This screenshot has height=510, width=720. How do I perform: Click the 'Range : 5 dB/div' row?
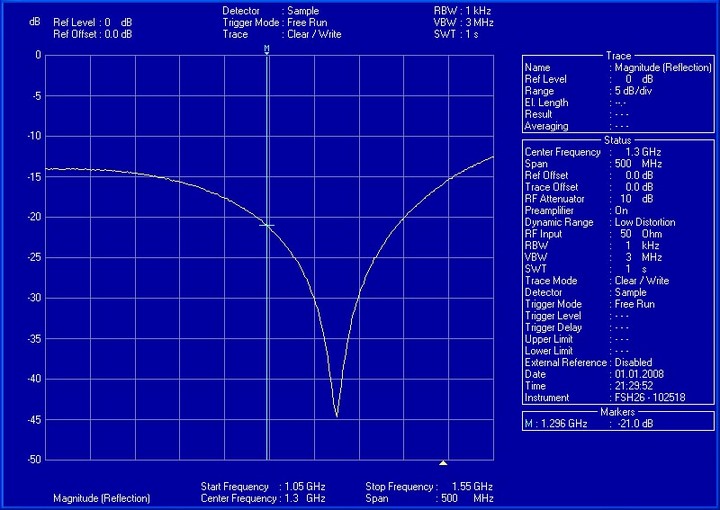(588, 91)
